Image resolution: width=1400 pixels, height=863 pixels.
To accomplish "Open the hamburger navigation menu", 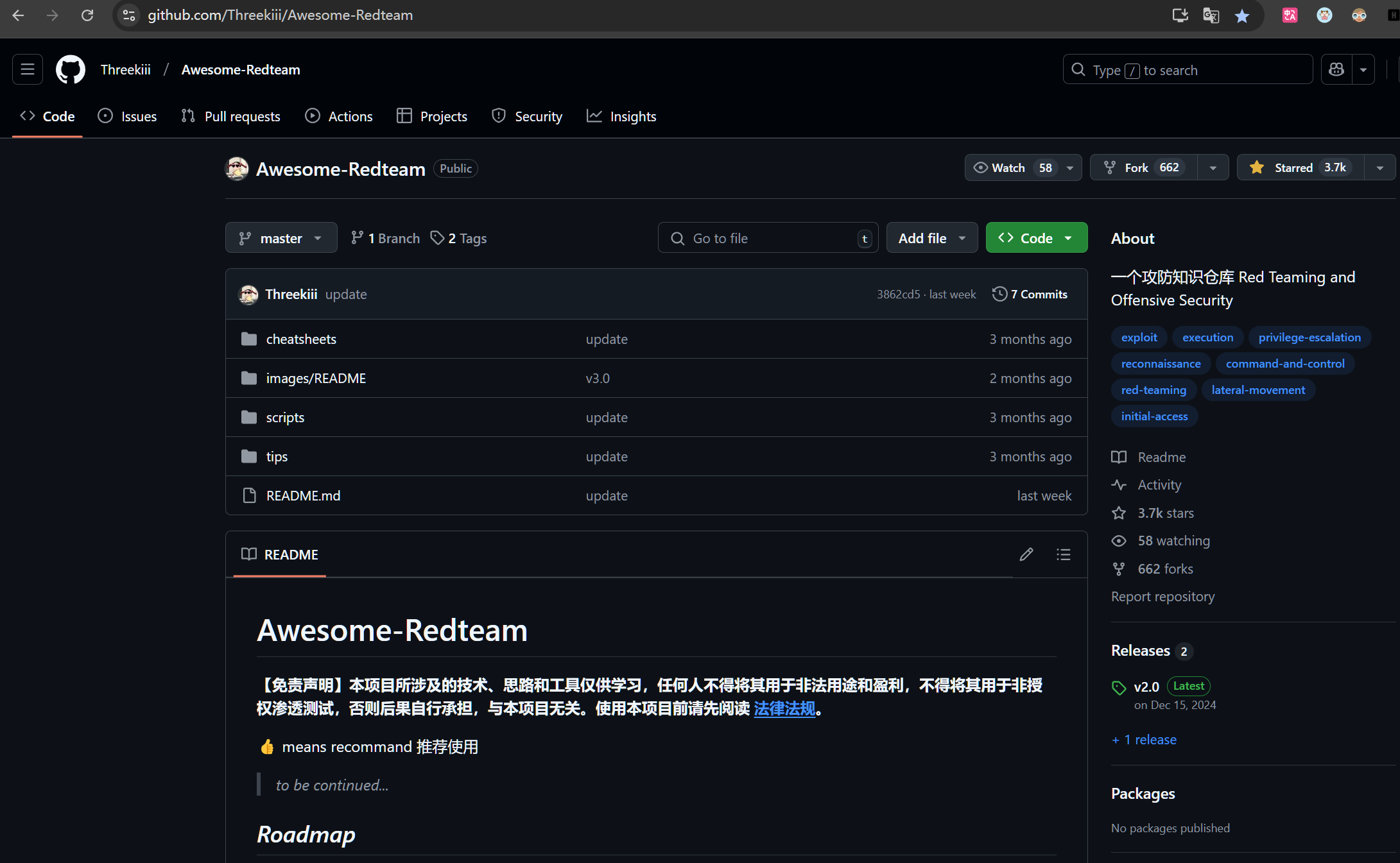I will click(28, 69).
